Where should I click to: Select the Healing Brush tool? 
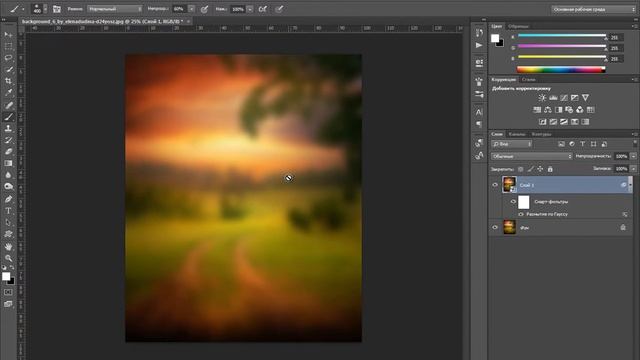click(8, 105)
